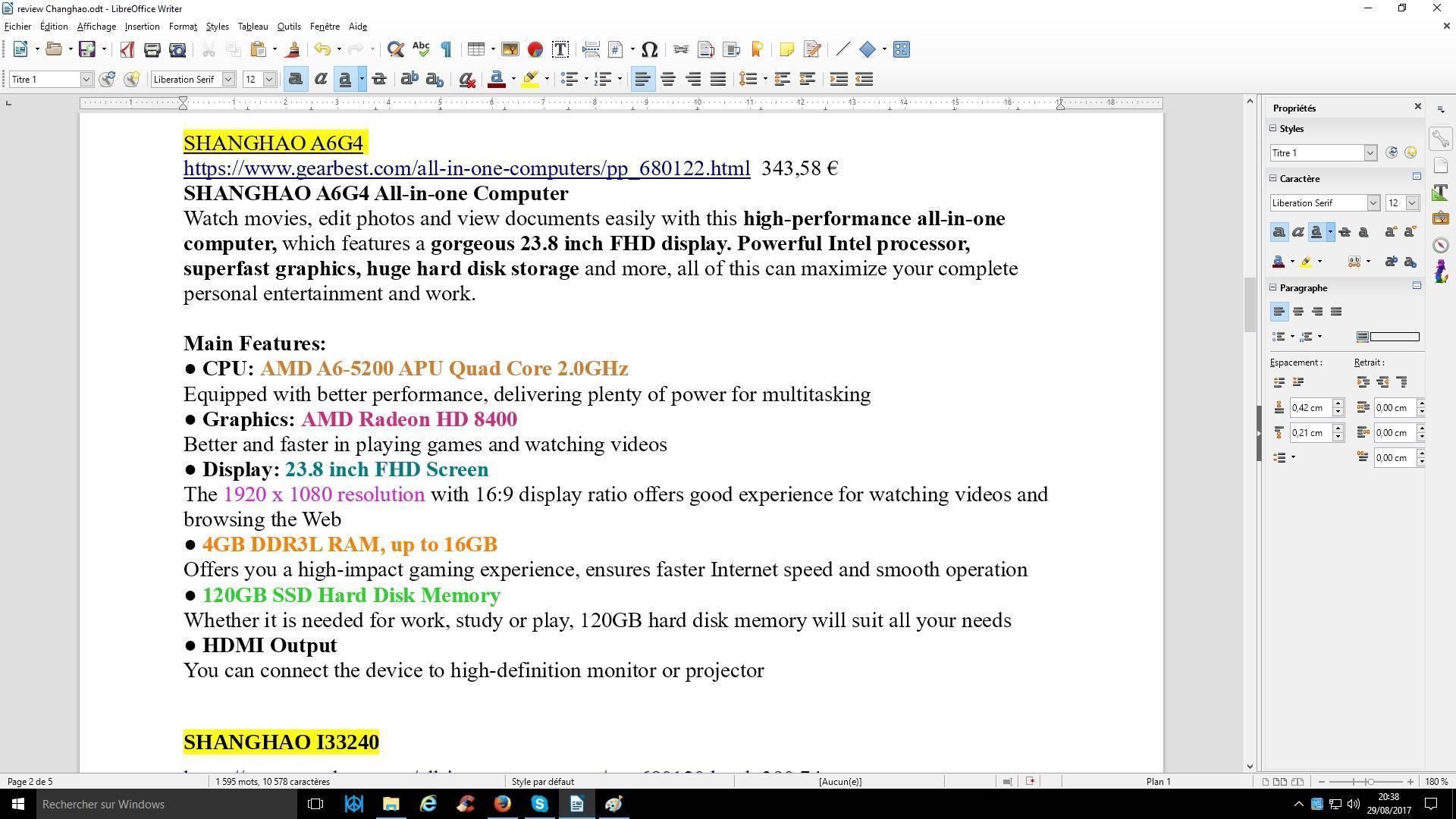Image resolution: width=1456 pixels, height=819 pixels.
Task: Open the Find and Replace tool
Action: 395,50
